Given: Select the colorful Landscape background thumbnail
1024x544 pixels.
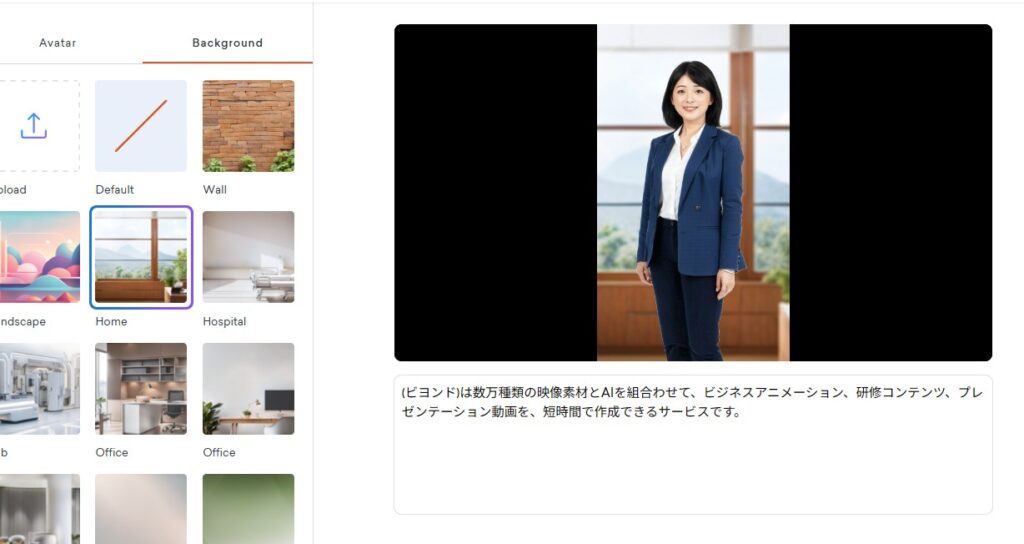Looking at the screenshot, I should 39,257.
